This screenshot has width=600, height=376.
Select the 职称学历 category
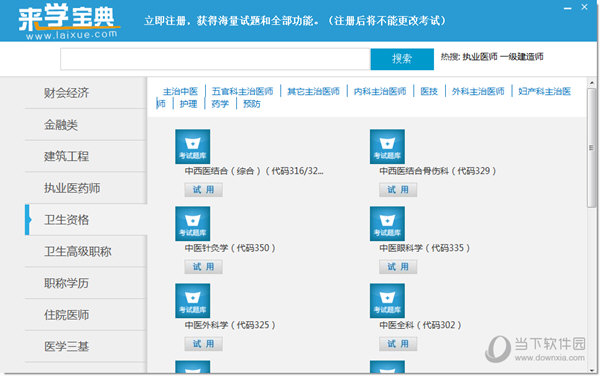[x=85, y=283]
